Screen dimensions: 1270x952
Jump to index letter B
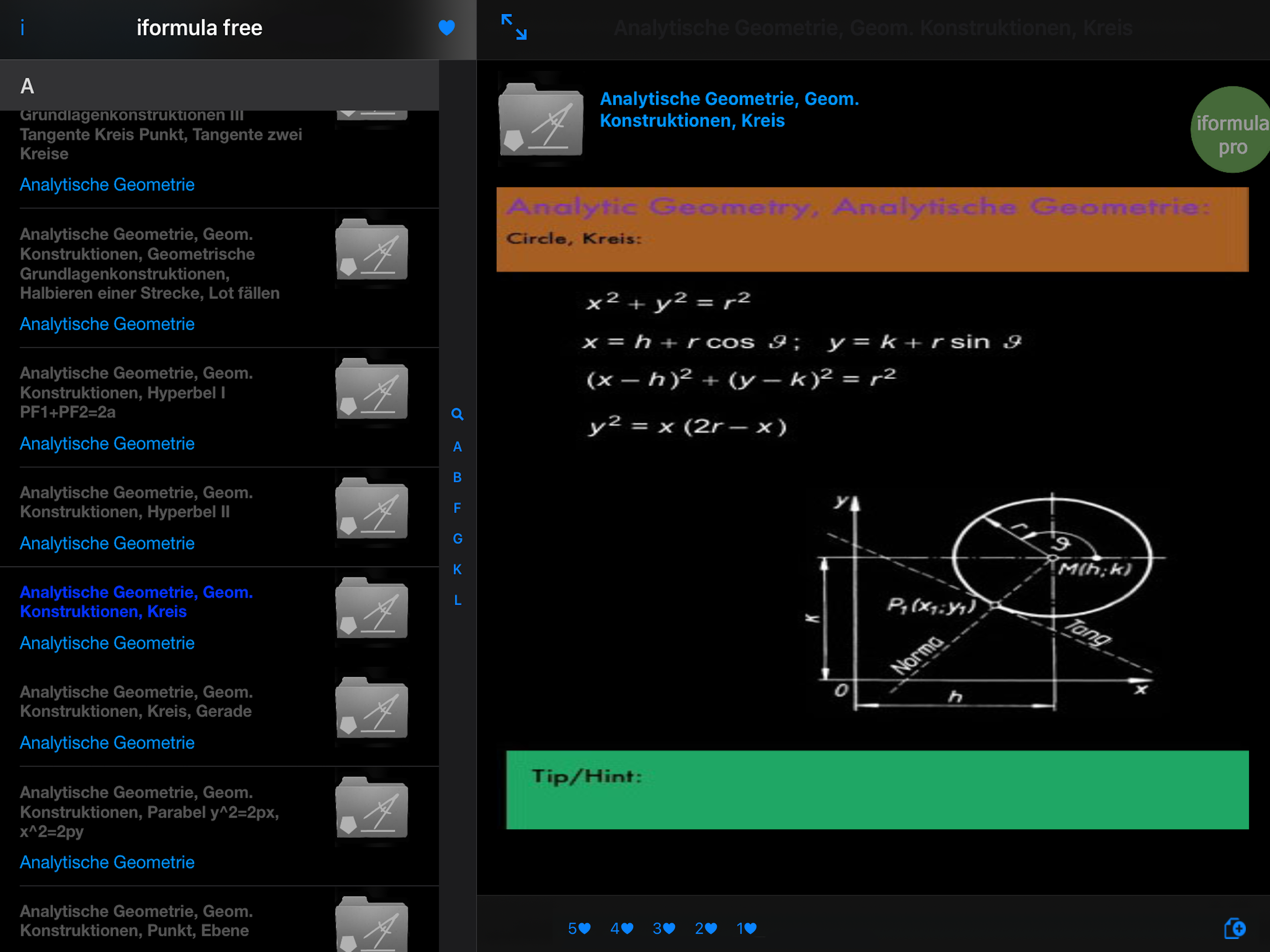(x=457, y=477)
